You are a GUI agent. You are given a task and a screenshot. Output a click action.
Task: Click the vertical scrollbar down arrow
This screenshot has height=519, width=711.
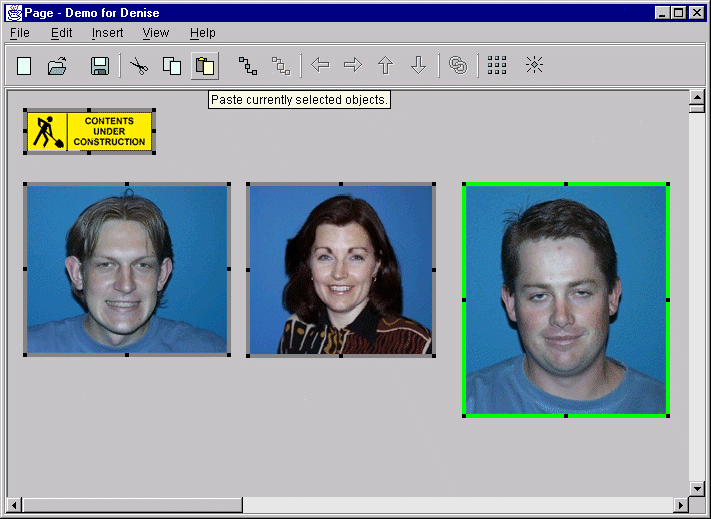(x=697, y=488)
